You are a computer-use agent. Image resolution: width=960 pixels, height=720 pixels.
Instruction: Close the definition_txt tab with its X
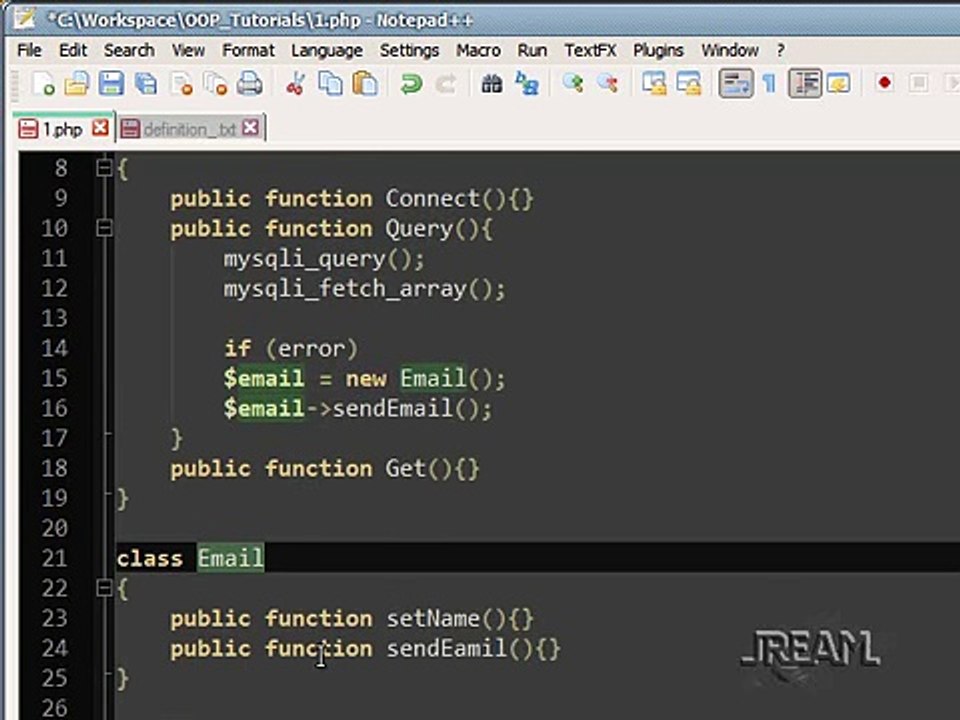click(250, 128)
